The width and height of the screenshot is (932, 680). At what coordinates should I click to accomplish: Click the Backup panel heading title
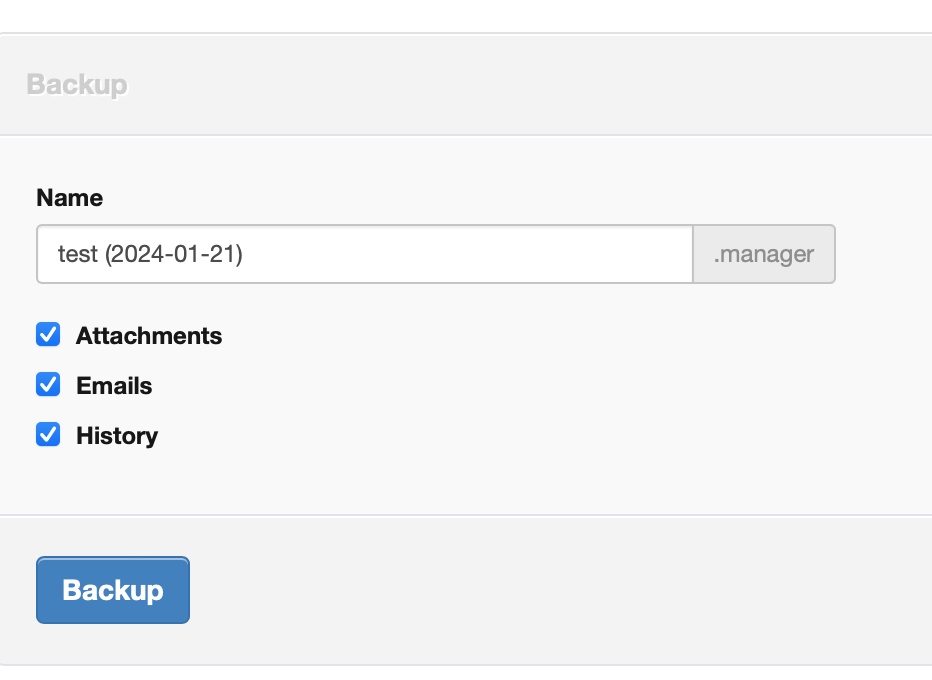coord(77,85)
